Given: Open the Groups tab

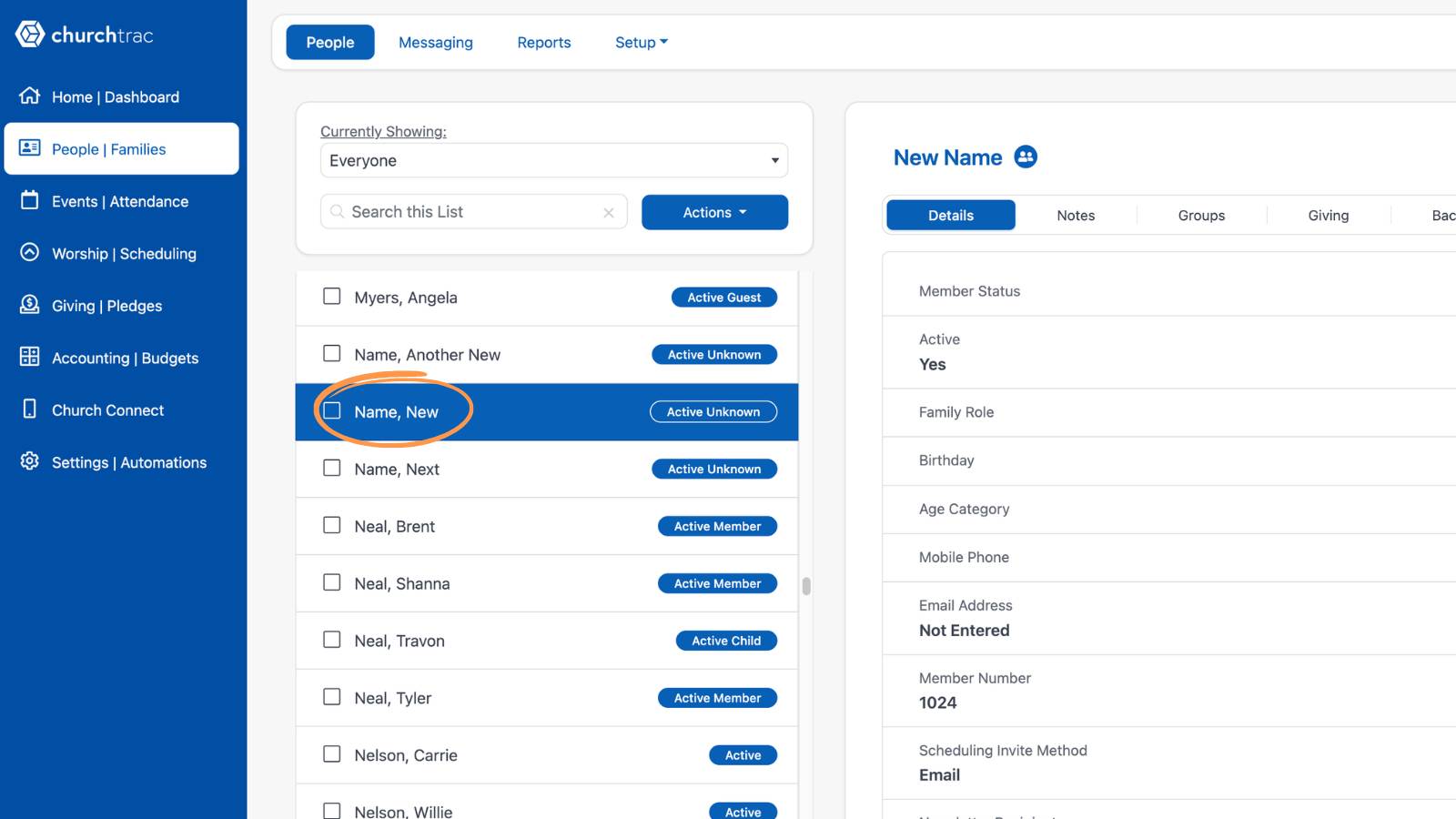Looking at the screenshot, I should pos(1201,216).
